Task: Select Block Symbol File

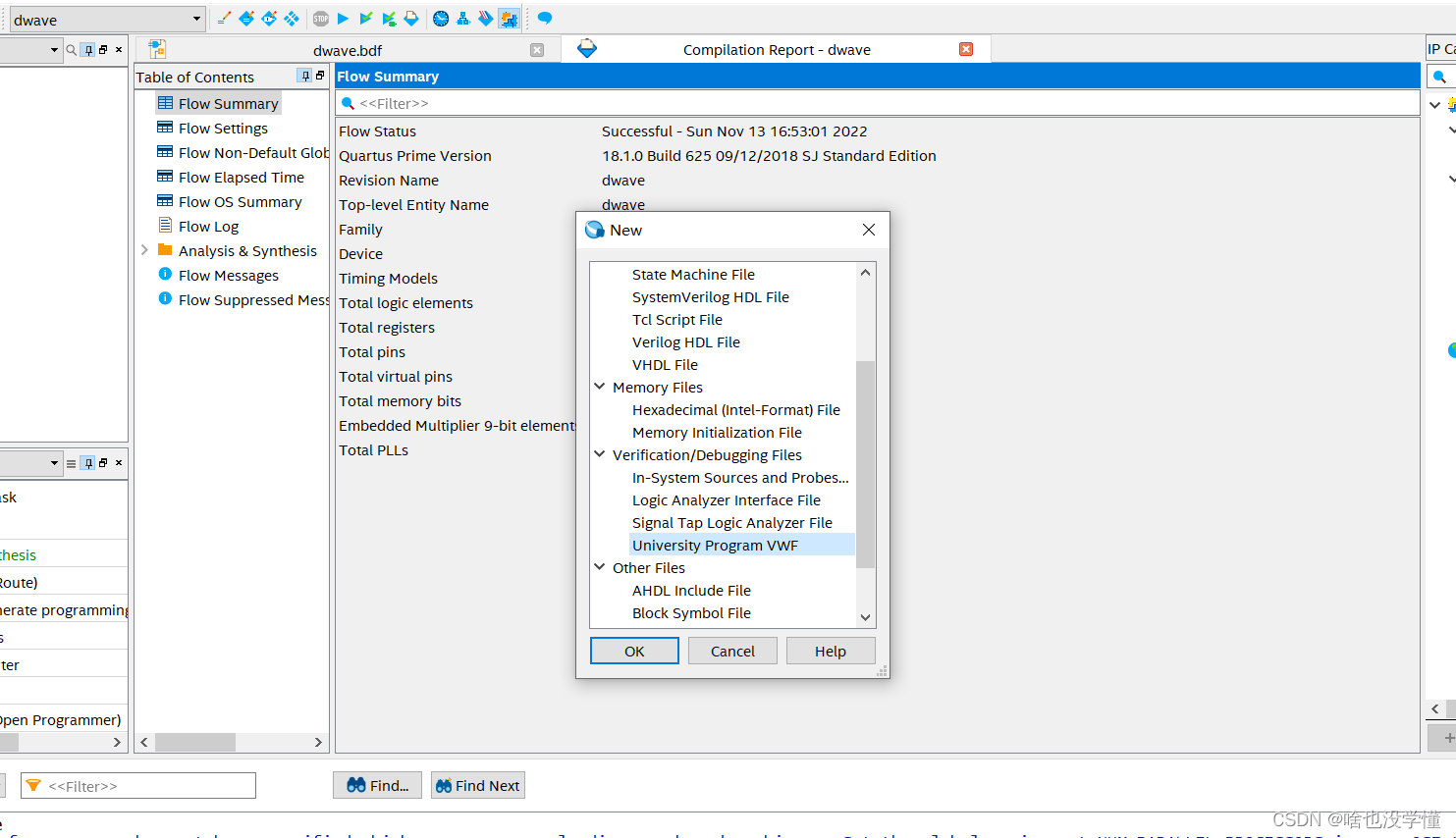Action: (x=691, y=613)
